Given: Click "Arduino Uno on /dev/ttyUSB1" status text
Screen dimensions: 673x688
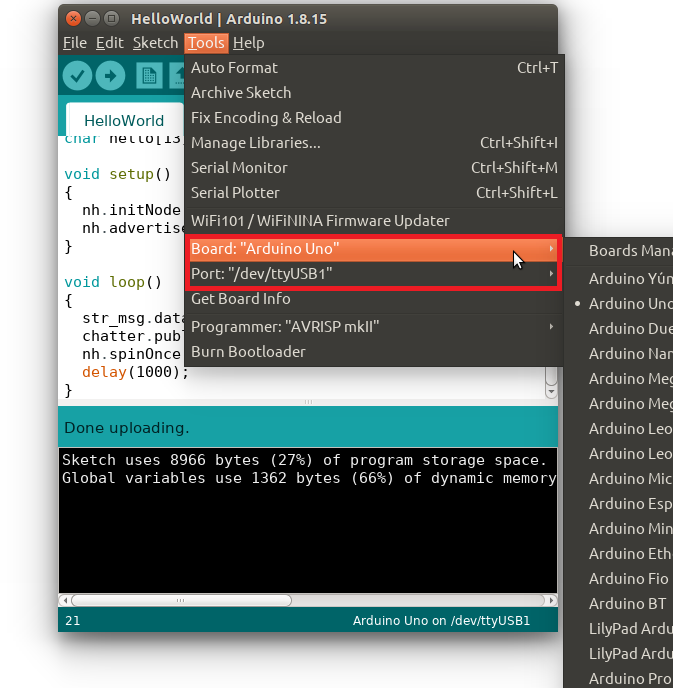Looking at the screenshot, I should pyautogui.click(x=441, y=621).
